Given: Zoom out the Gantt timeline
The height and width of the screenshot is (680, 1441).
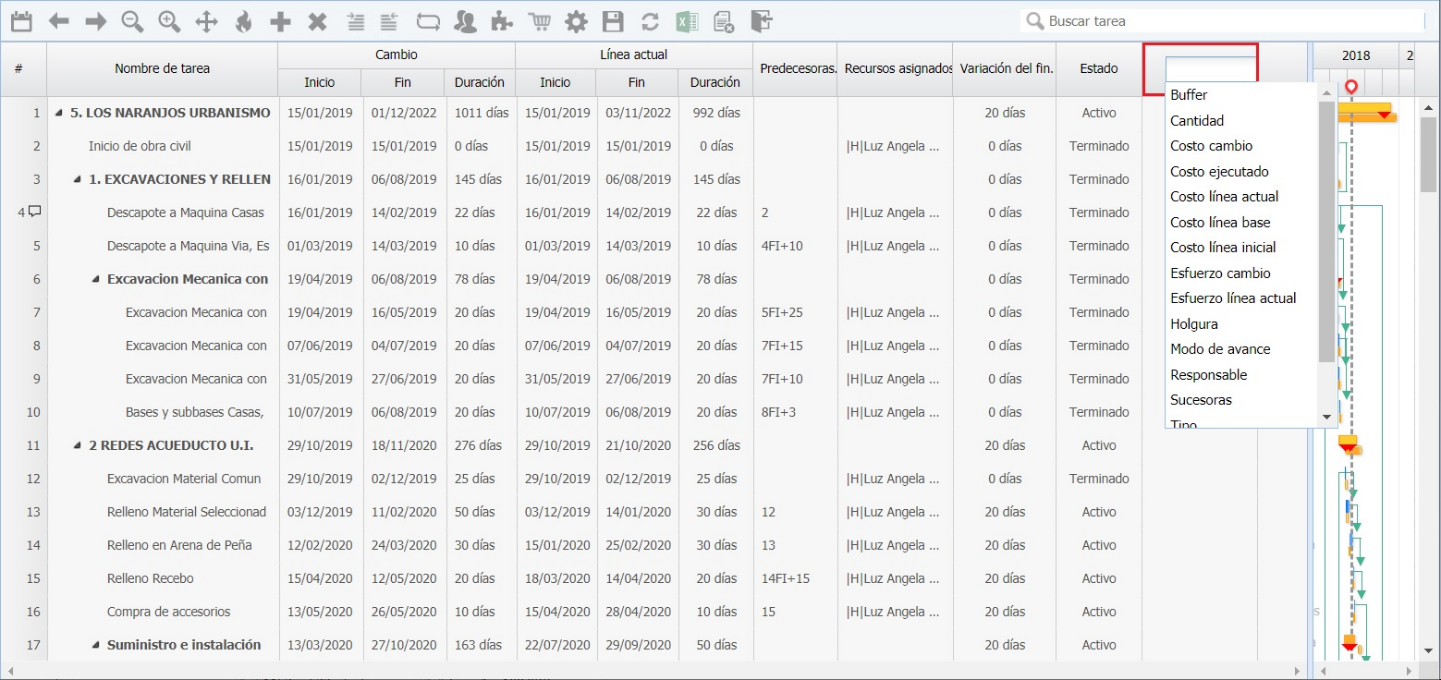Looking at the screenshot, I should [132, 21].
